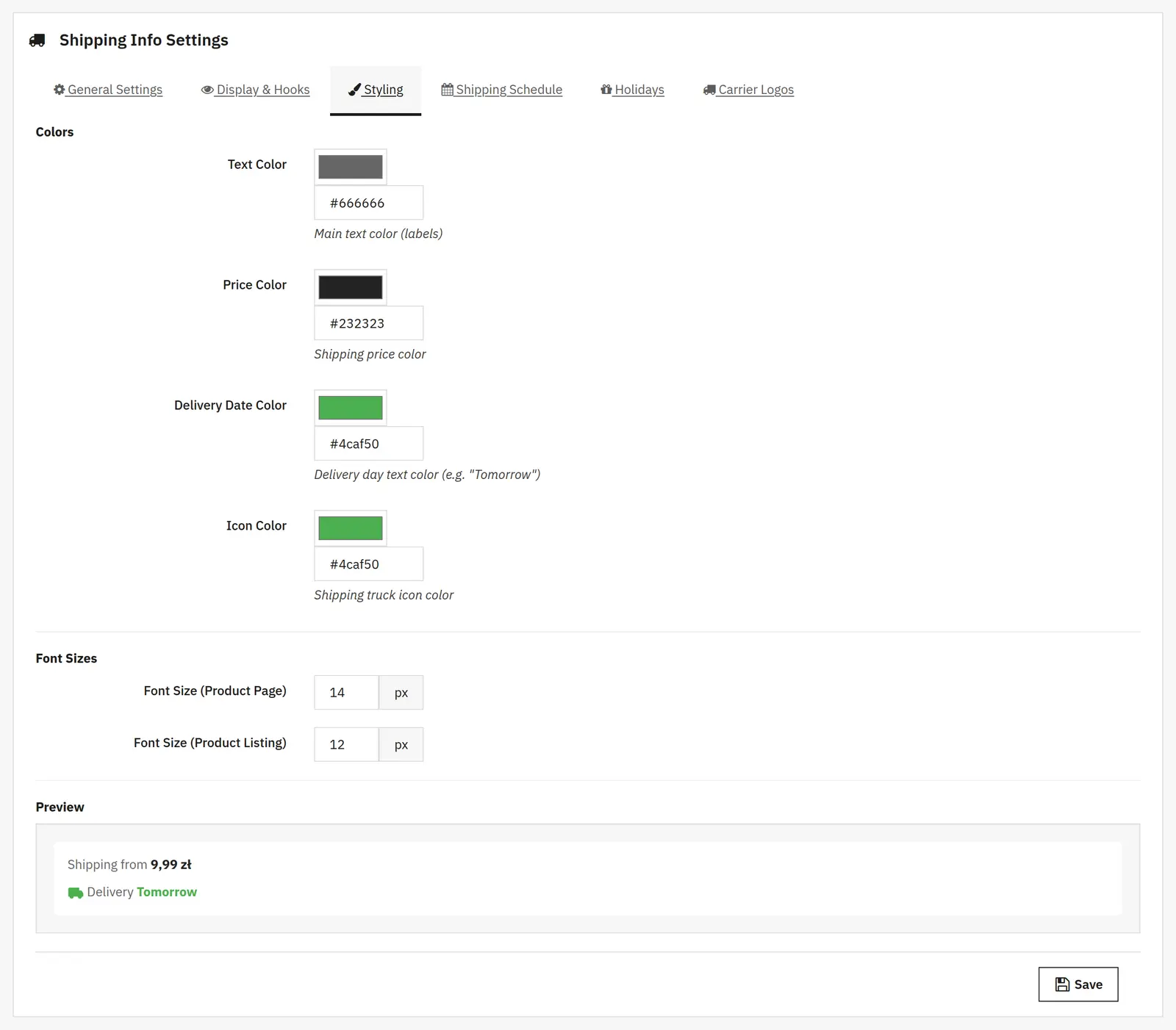The width and height of the screenshot is (1176, 1030).
Task: Click the eye icon on Display & Hooks tab
Action: [207, 90]
